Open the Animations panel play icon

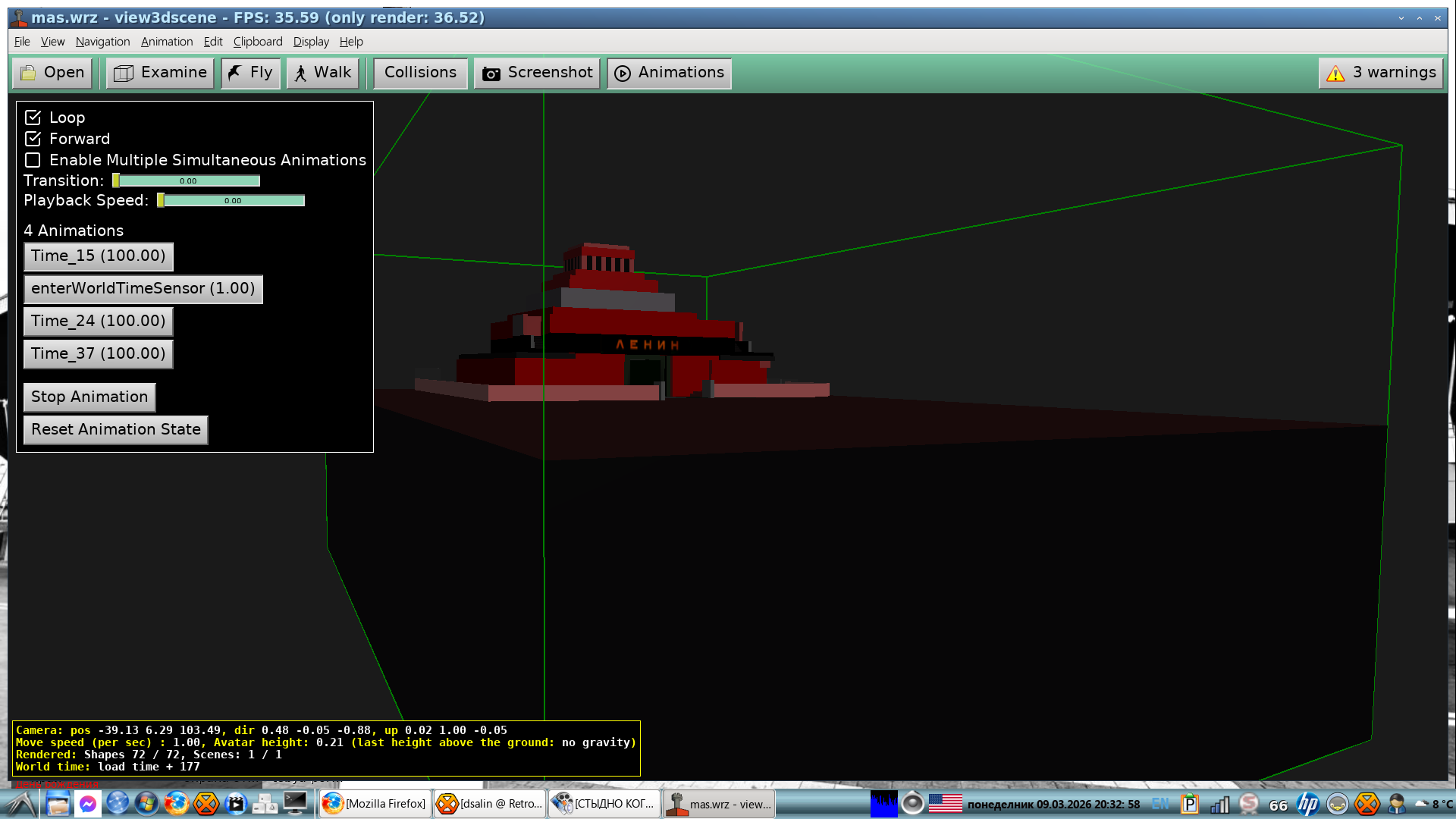pos(623,74)
